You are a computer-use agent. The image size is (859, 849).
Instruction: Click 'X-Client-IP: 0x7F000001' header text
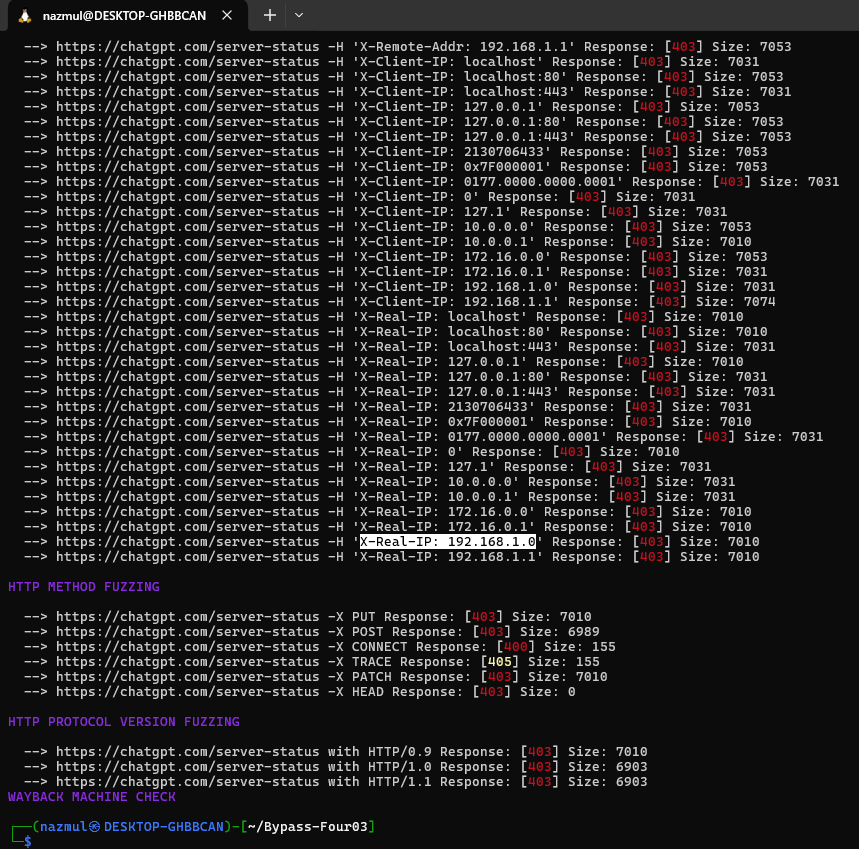click(451, 167)
